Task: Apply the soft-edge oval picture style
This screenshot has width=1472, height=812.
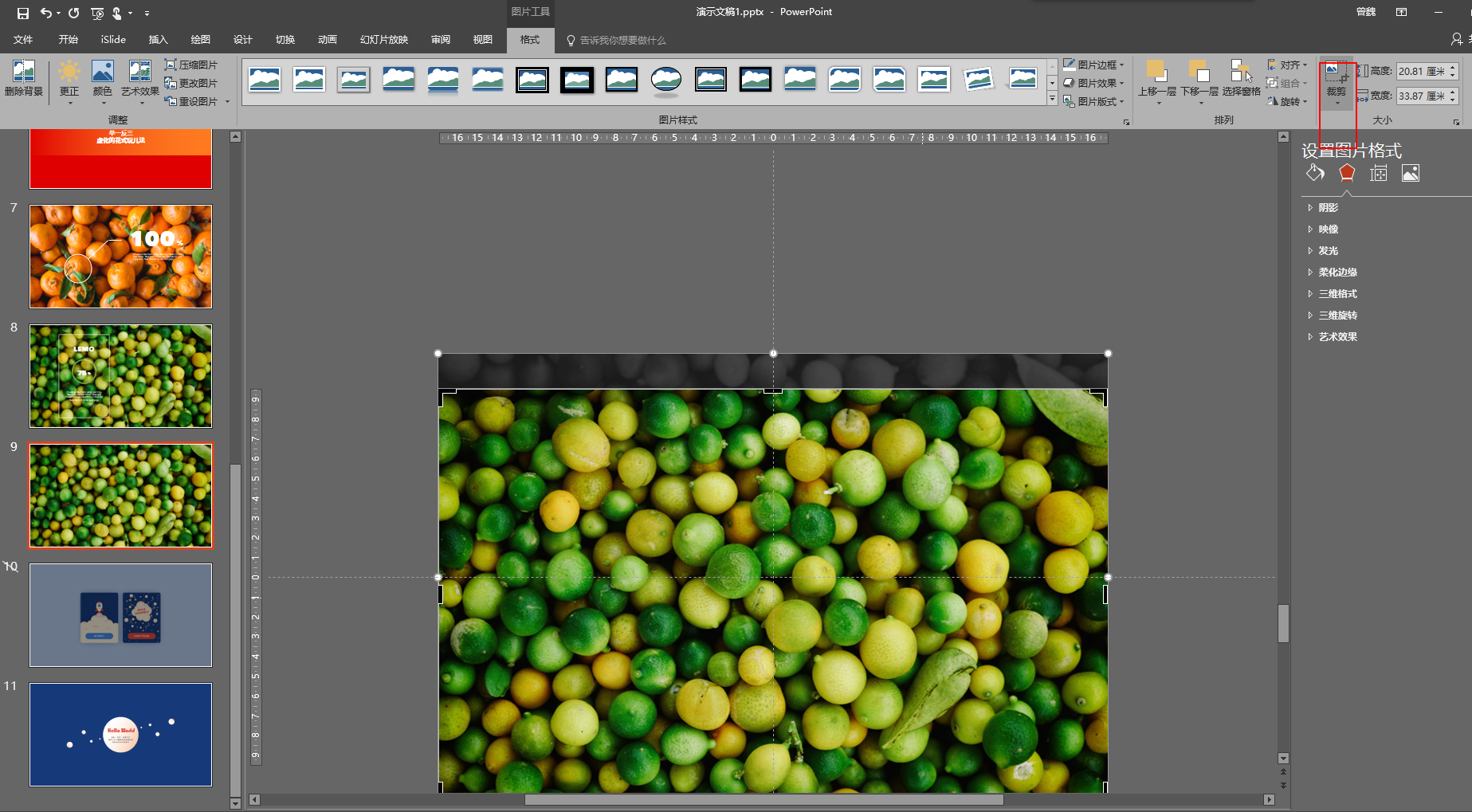Action: click(x=666, y=80)
